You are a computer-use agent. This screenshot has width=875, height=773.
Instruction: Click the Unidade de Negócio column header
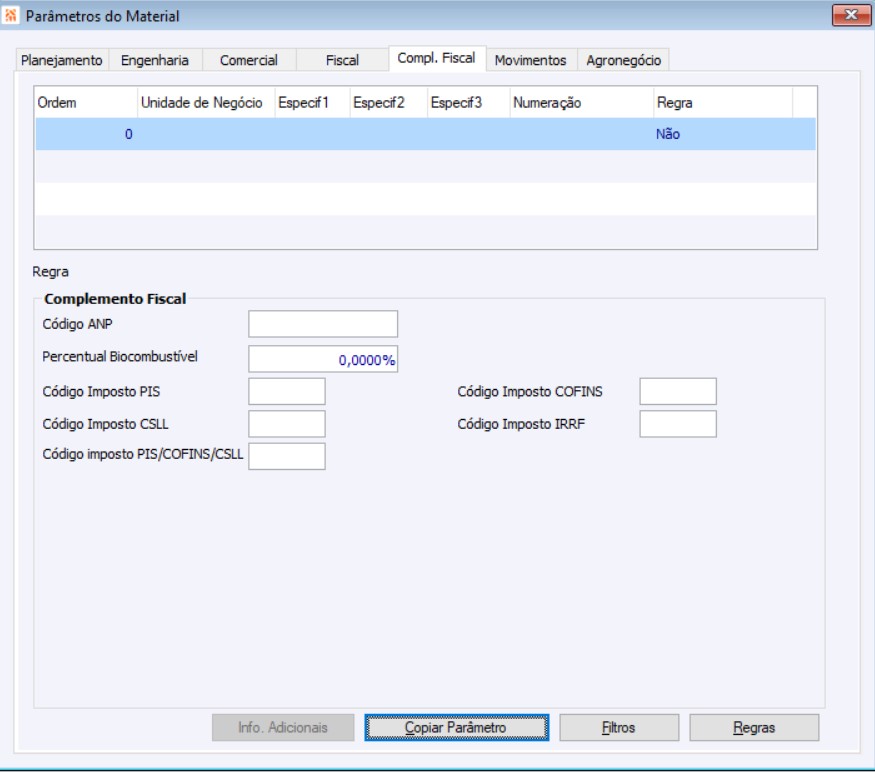click(206, 103)
